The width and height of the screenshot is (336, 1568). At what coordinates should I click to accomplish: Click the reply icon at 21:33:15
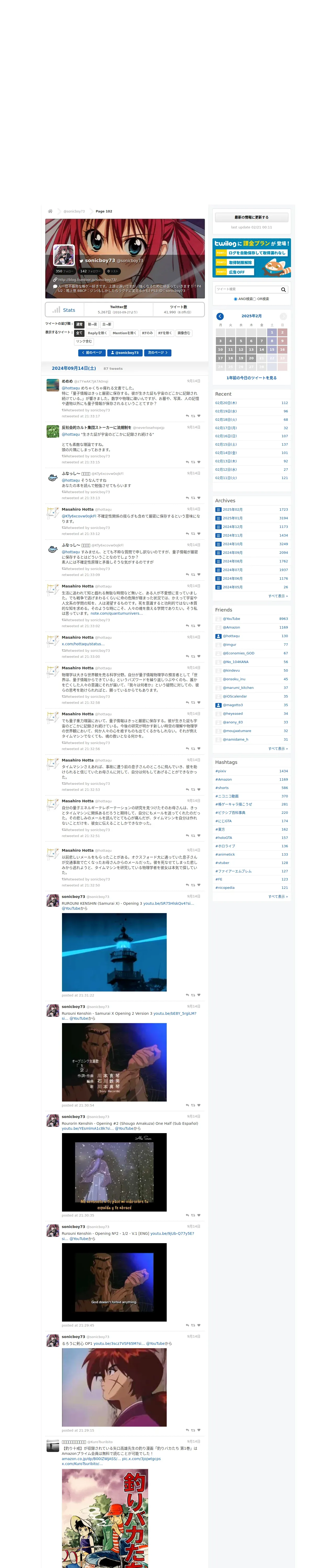pyautogui.click(x=187, y=462)
